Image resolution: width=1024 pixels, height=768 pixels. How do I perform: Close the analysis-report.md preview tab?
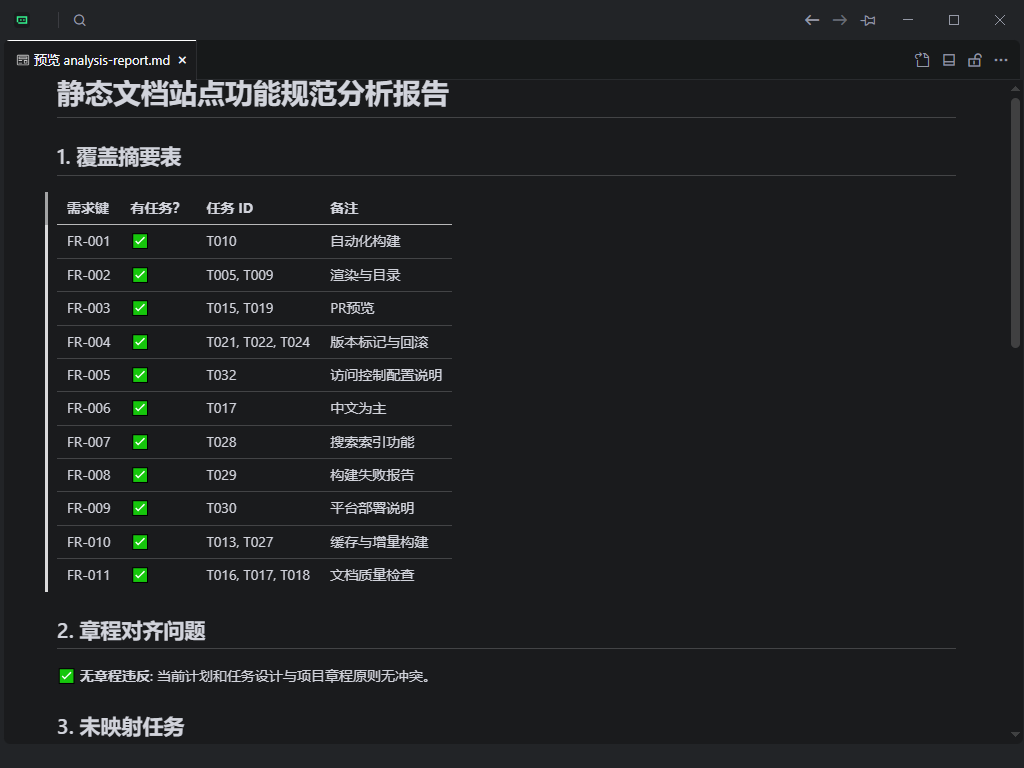(x=182, y=60)
